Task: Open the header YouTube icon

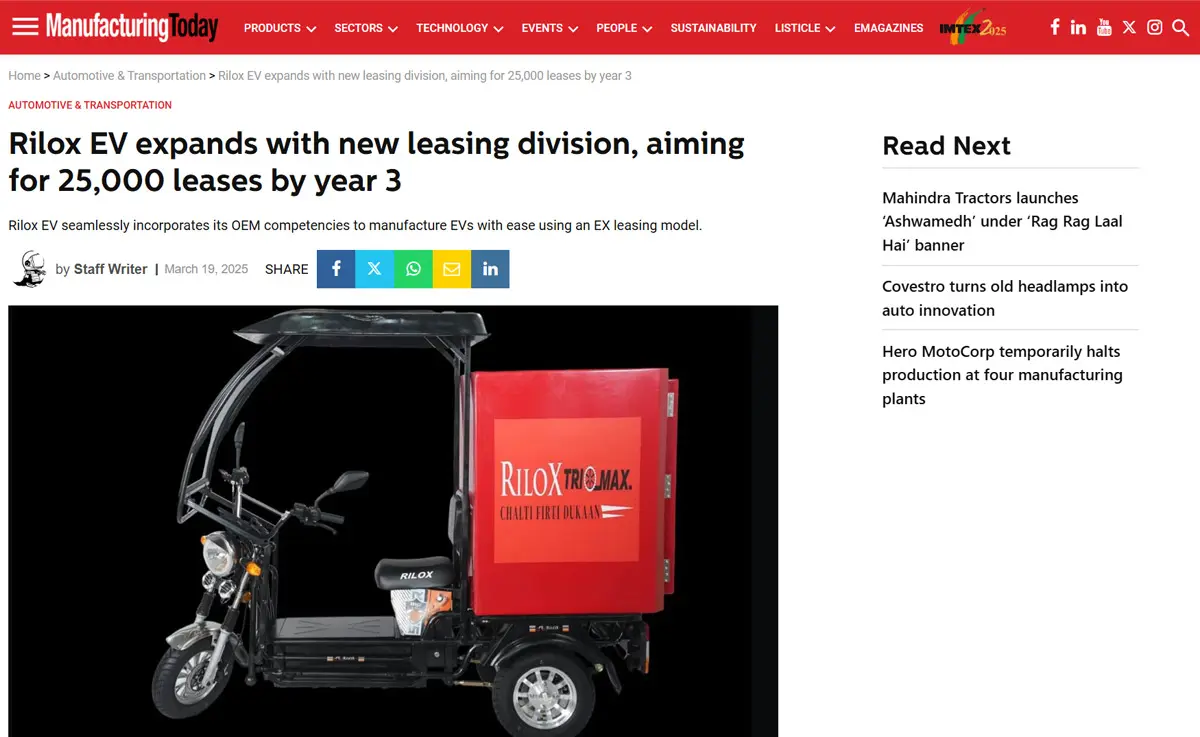Action: 1104,27
